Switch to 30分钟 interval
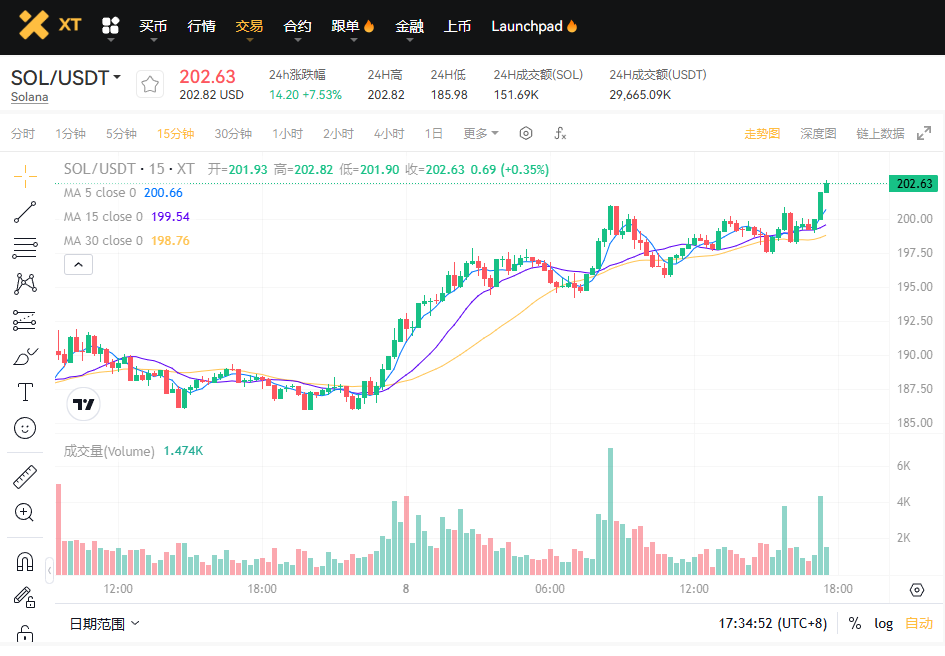945x656 pixels. (x=233, y=133)
